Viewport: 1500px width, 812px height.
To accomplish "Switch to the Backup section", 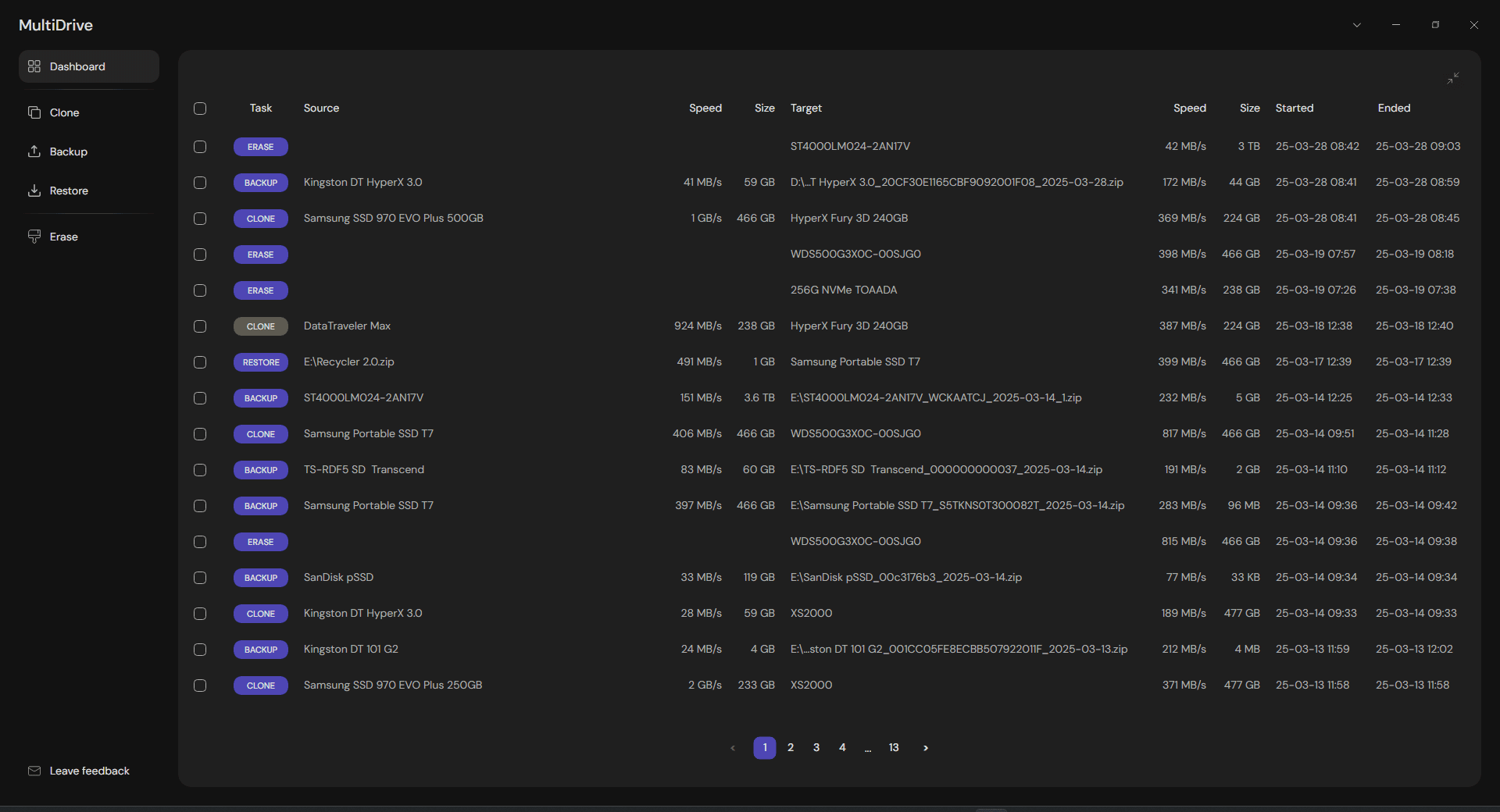I will coord(67,151).
